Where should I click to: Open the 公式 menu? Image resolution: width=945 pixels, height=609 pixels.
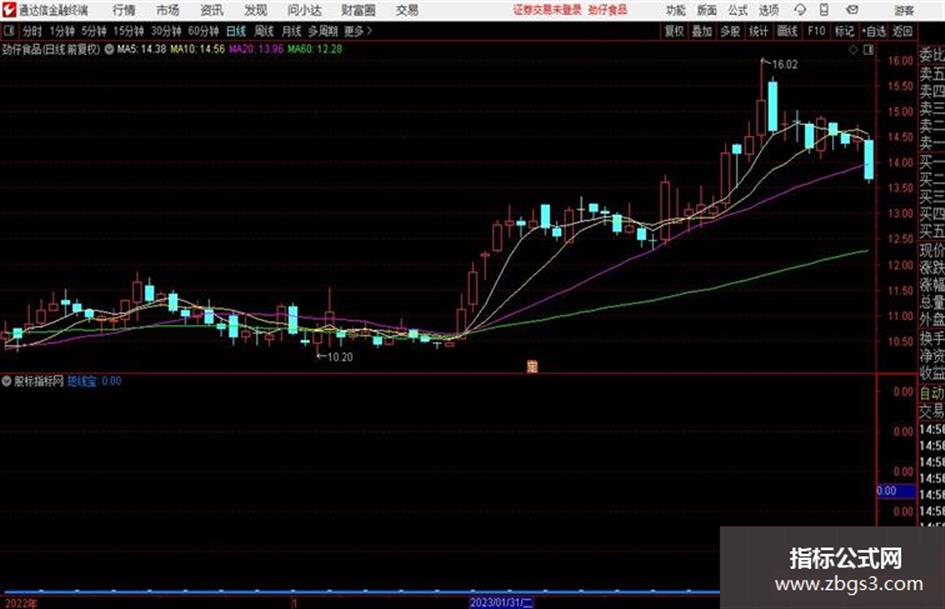click(738, 10)
